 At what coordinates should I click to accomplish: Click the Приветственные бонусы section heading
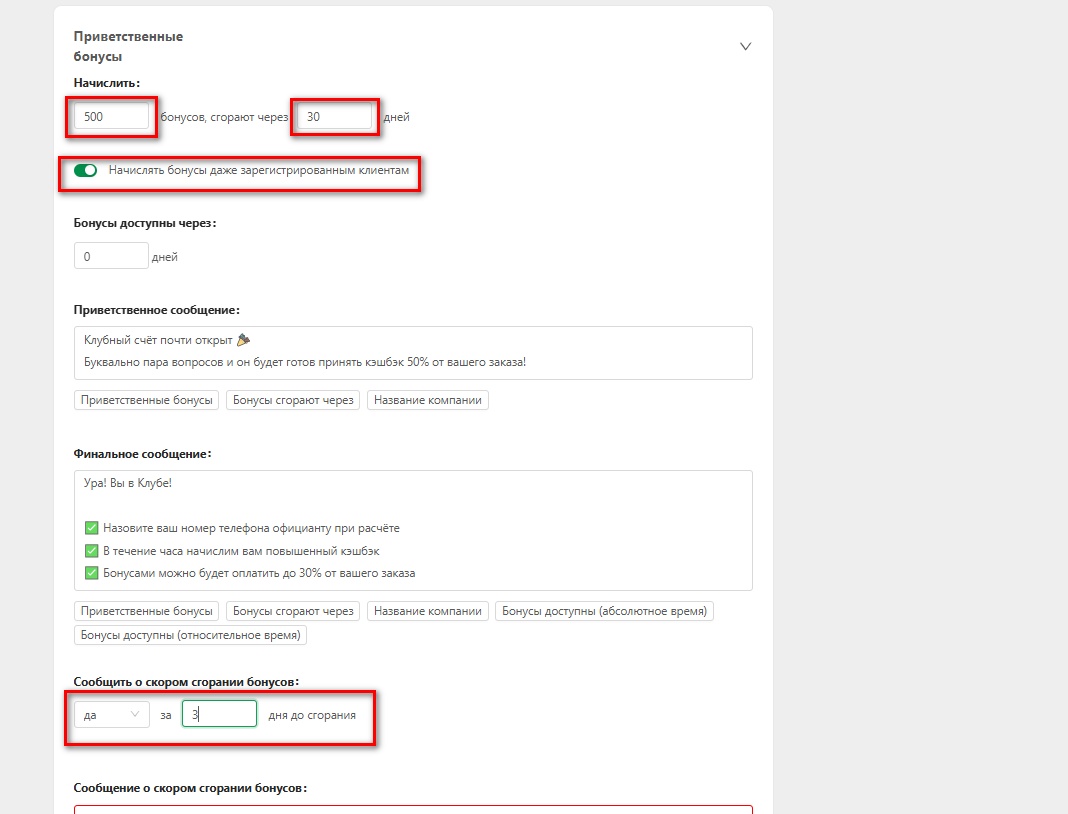click(128, 46)
